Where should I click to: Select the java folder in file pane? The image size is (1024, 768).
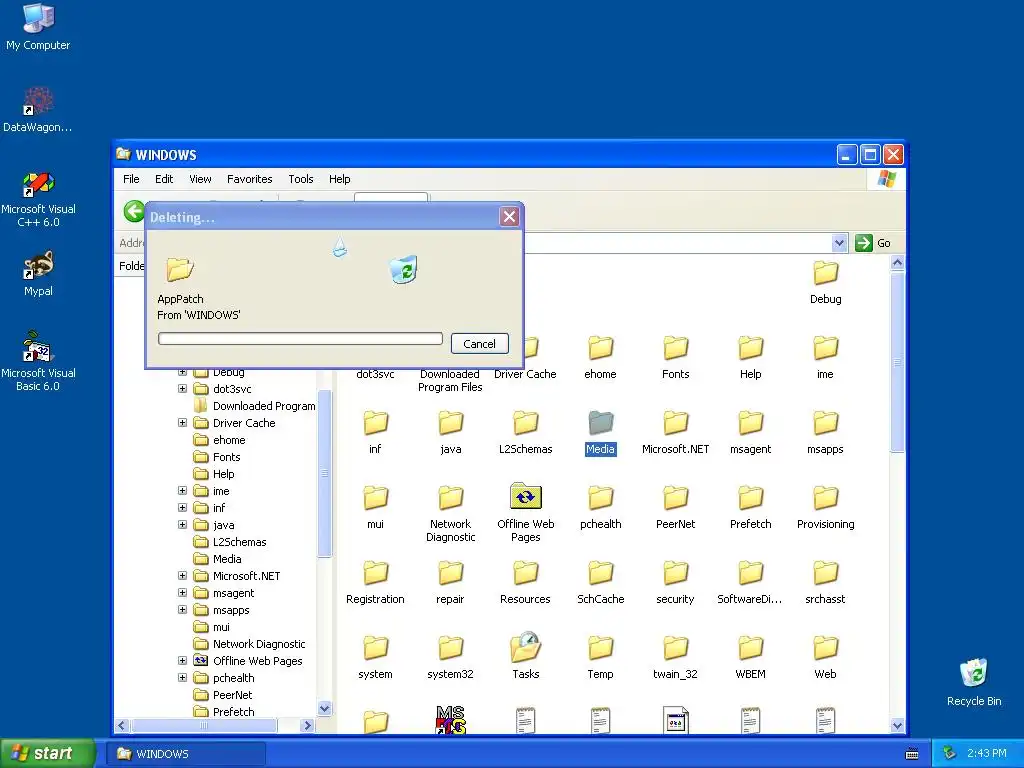[x=451, y=432]
